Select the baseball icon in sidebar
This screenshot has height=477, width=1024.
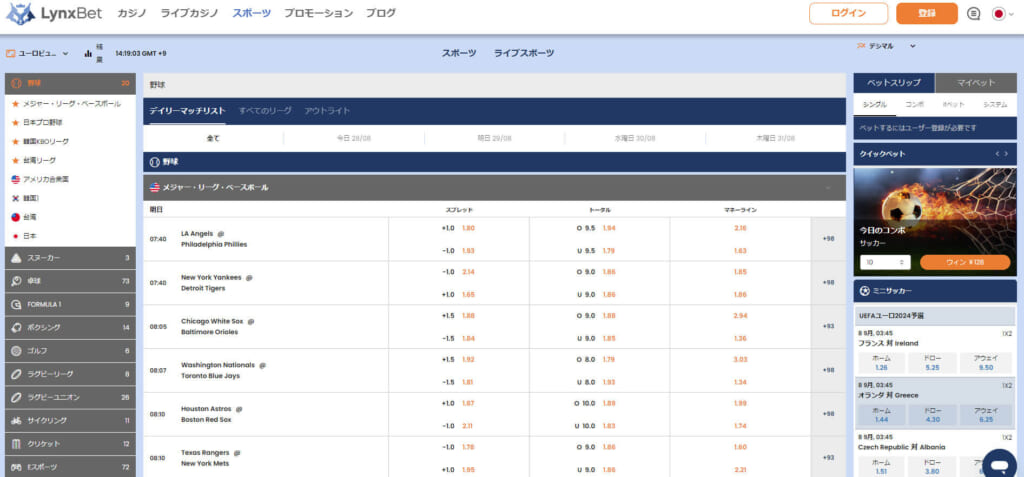[x=16, y=84]
